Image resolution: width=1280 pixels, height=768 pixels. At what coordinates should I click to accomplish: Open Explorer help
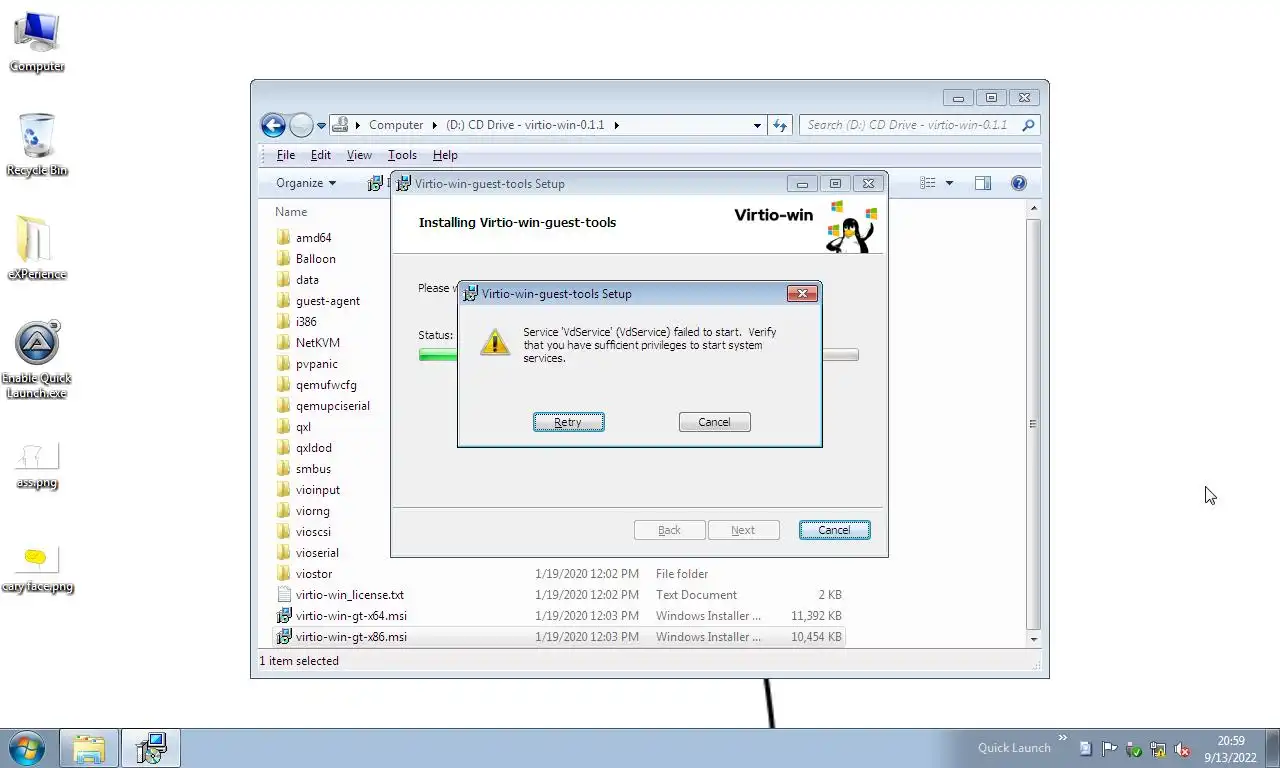[x=1018, y=183]
